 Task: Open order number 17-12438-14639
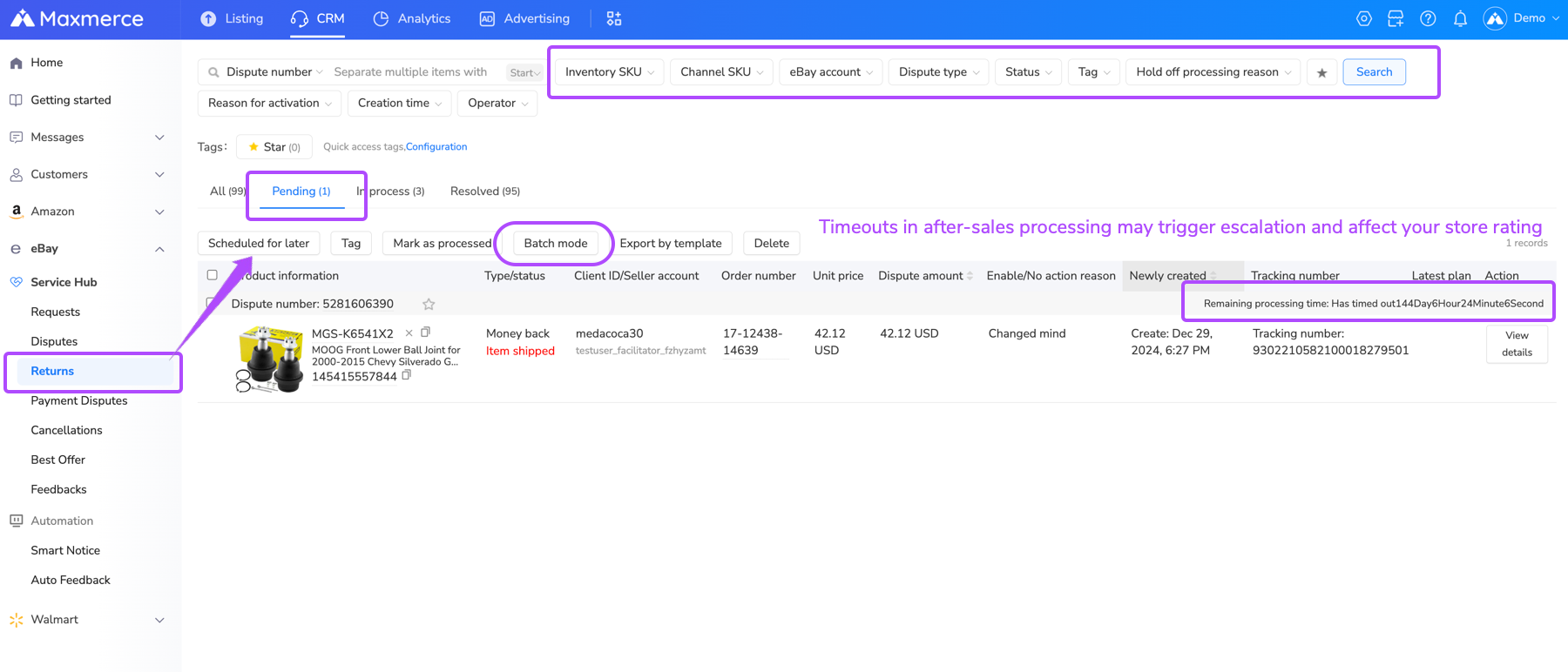[753, 342]
